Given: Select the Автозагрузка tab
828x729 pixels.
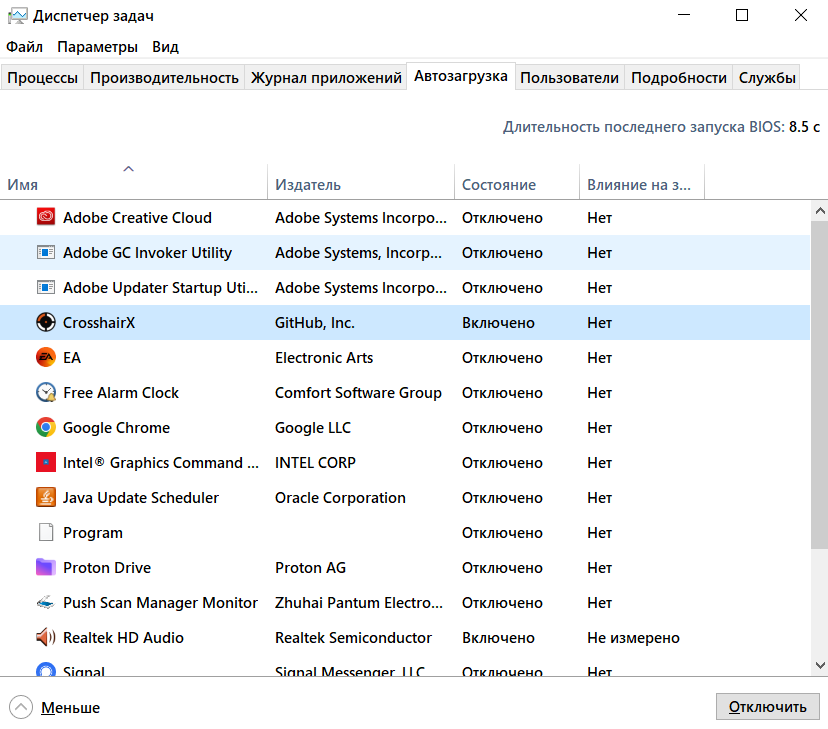Looking at the screenshot, I should (461, 76).
